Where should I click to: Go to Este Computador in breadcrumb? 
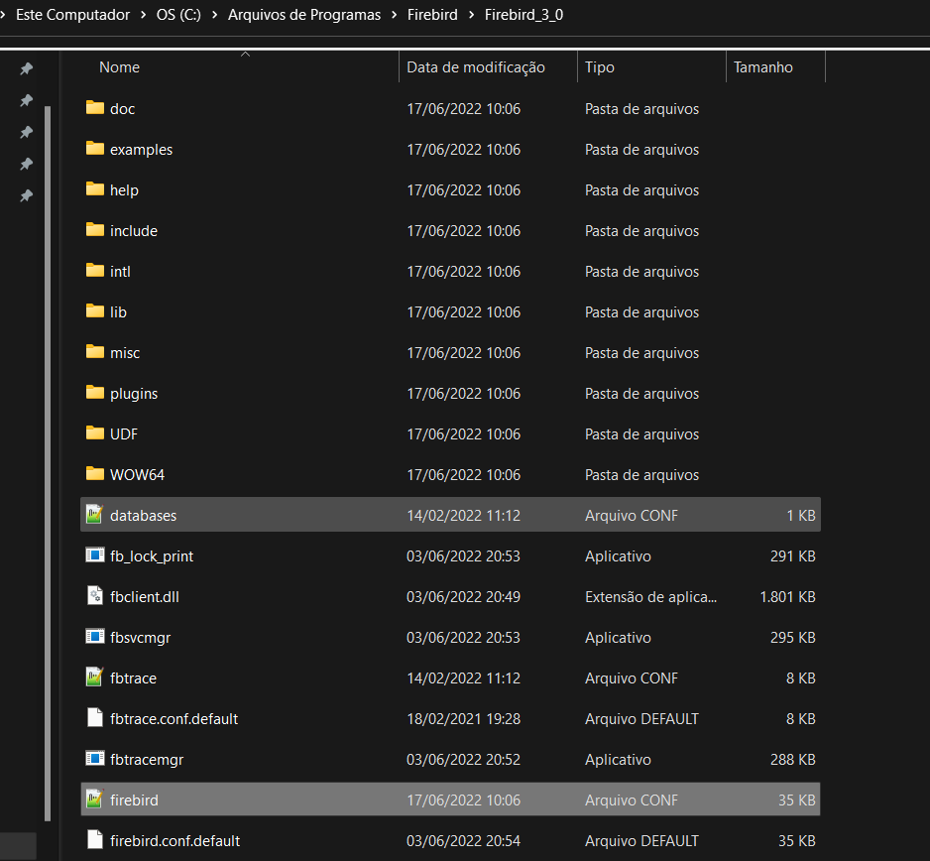73,15
